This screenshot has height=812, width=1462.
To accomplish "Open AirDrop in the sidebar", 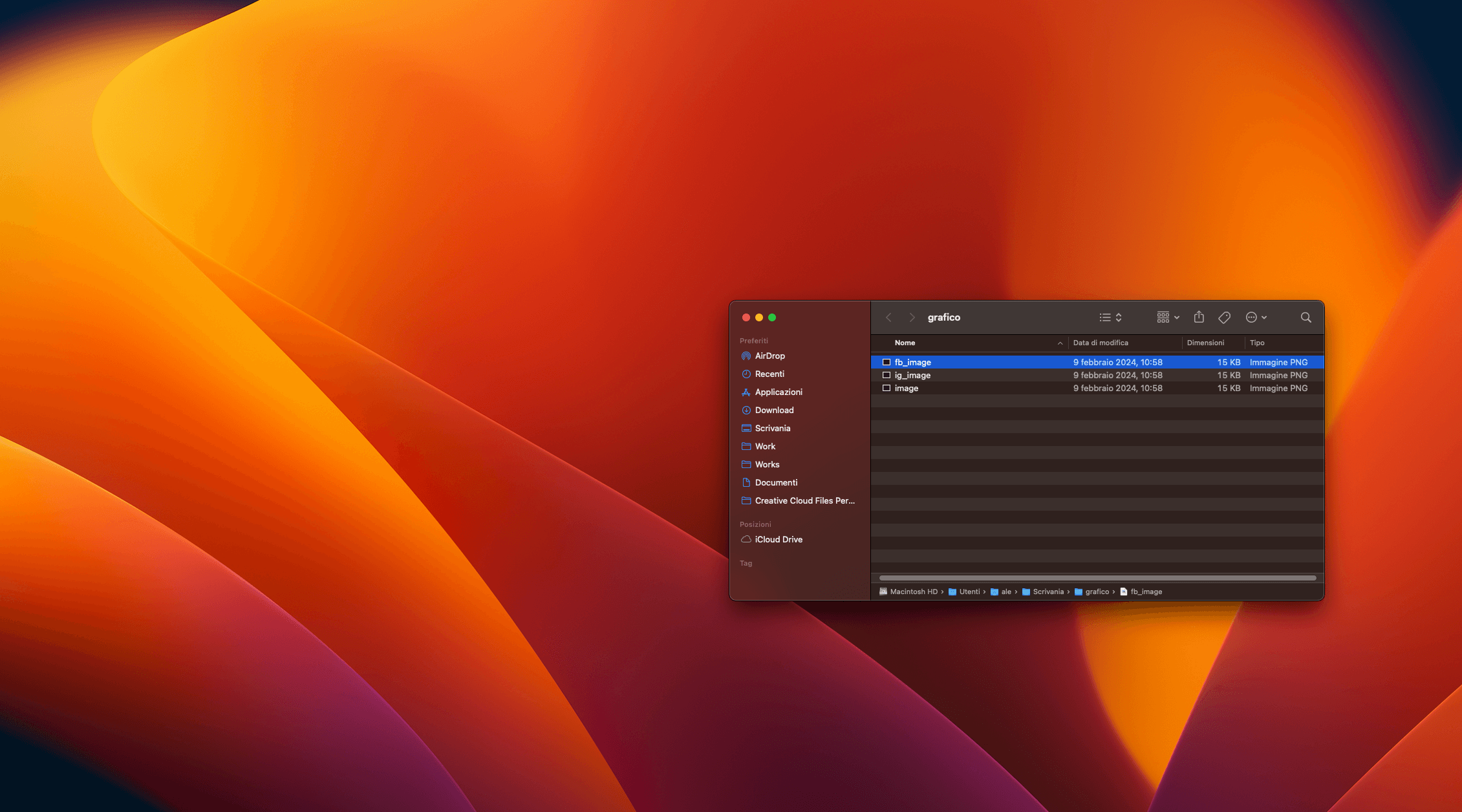I will click(x=769, y=356).
